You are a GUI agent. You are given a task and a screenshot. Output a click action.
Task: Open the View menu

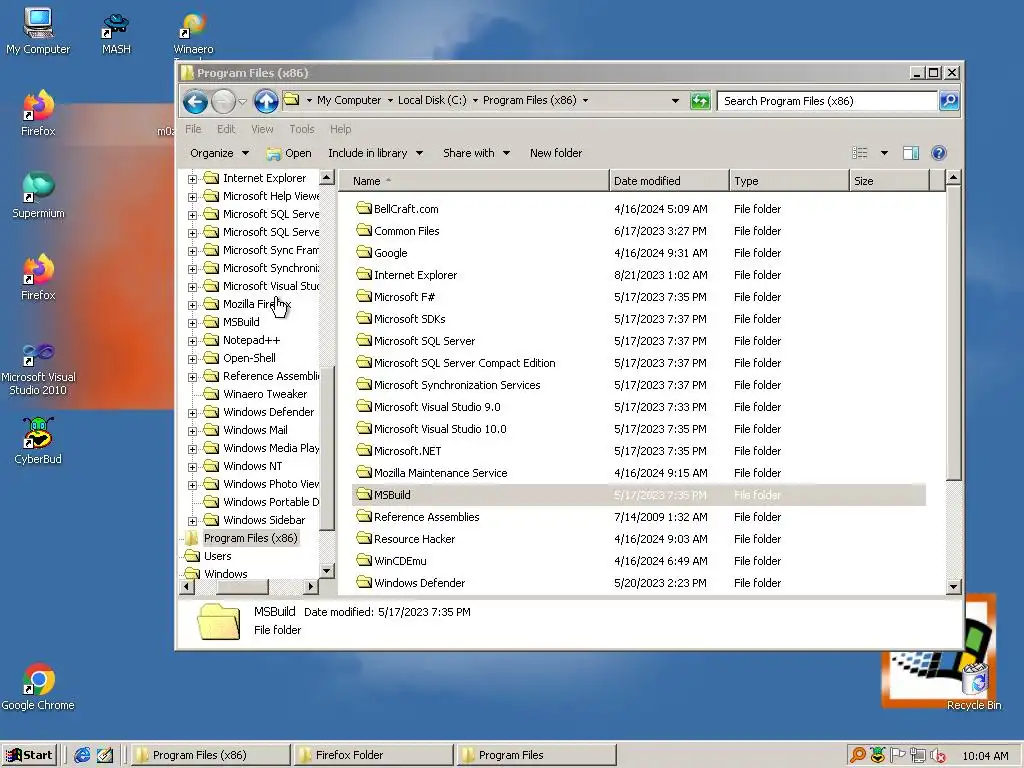pyautogui.click(x=262, y=129)
